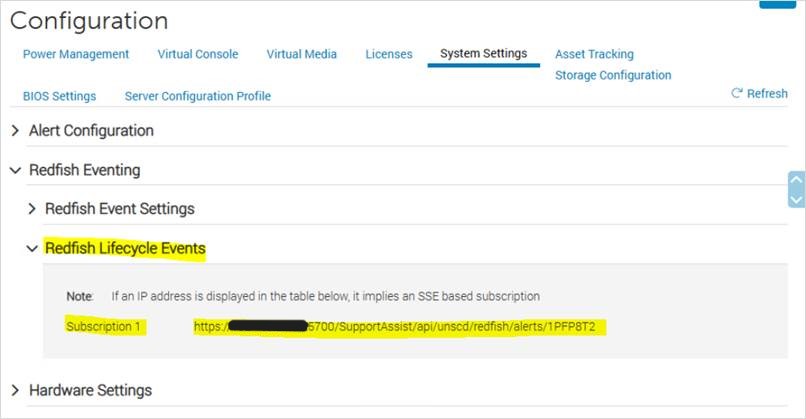The width and height of the screenshot is (806, 419).
Task: Open the Virtual Console tab
Action: 198,54
